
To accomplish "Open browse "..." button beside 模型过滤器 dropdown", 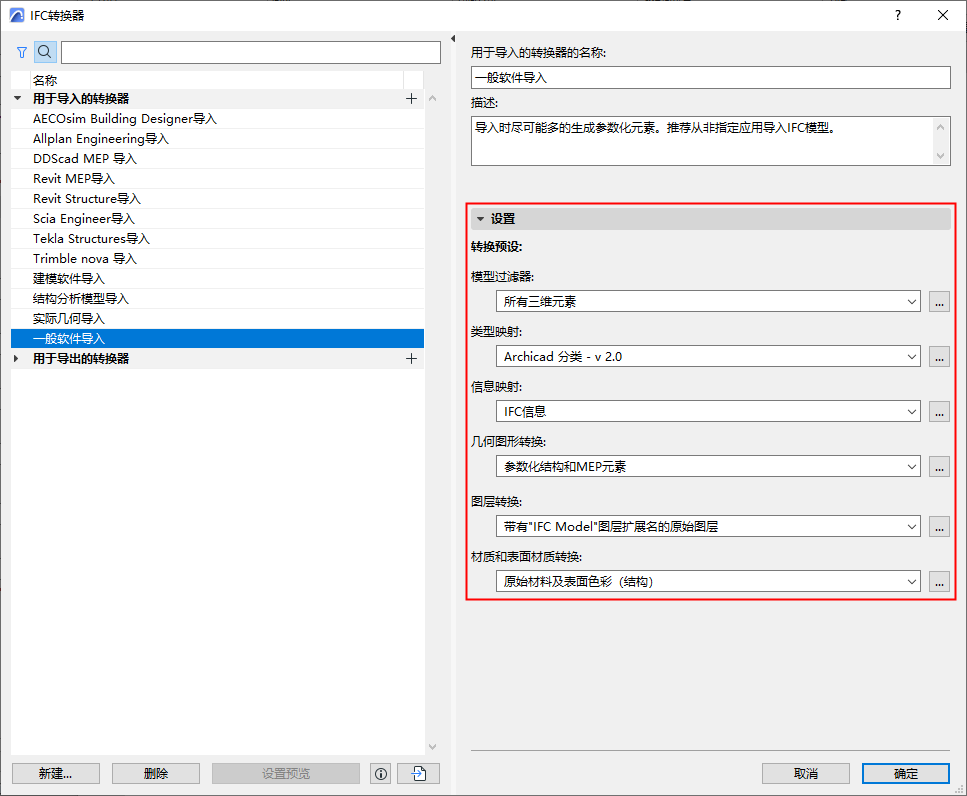I will click(938, 301).
